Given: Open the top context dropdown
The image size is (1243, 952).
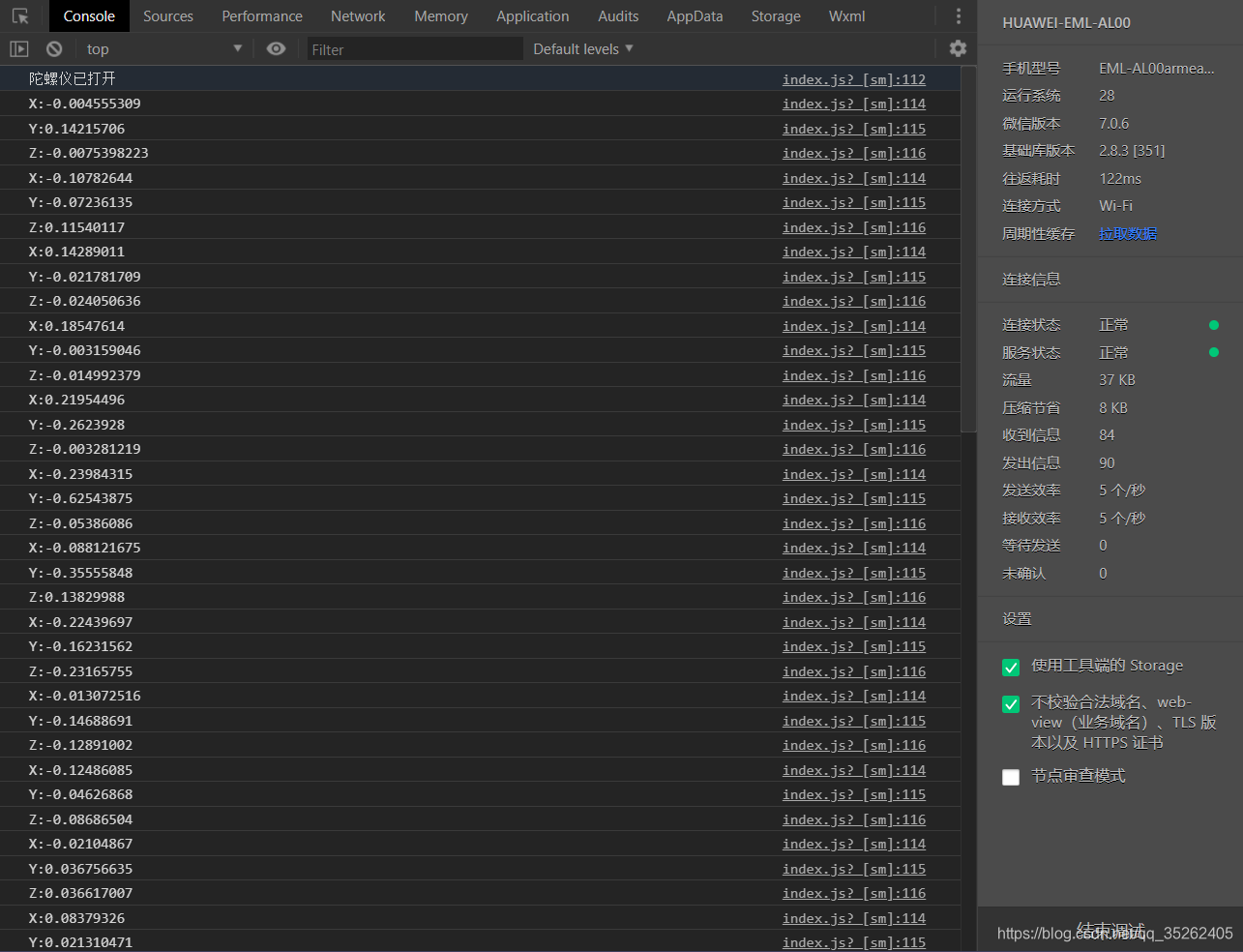Looking at the screenshot, I should click(164, 48).
